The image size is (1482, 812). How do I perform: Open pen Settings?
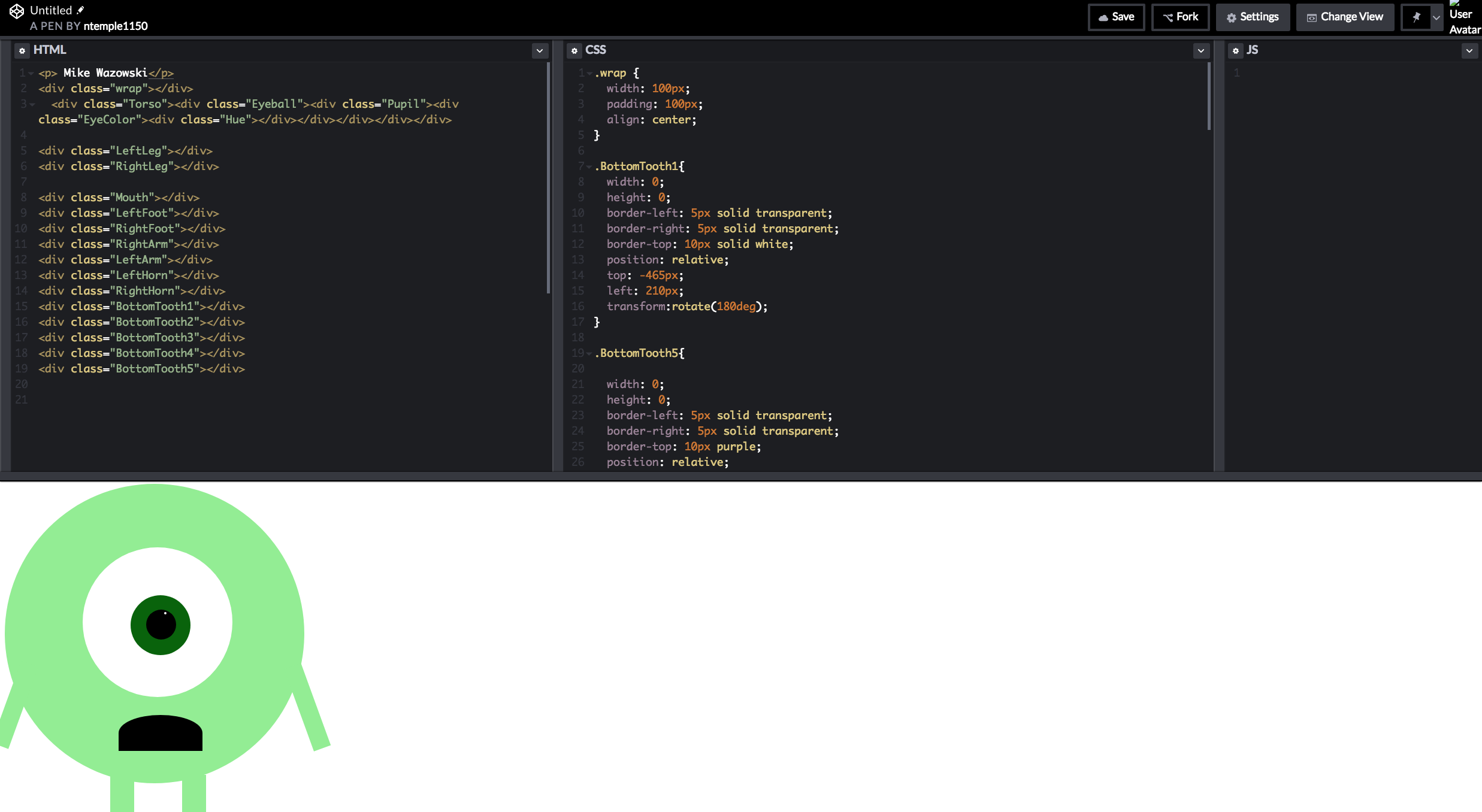pos(1253,17)
